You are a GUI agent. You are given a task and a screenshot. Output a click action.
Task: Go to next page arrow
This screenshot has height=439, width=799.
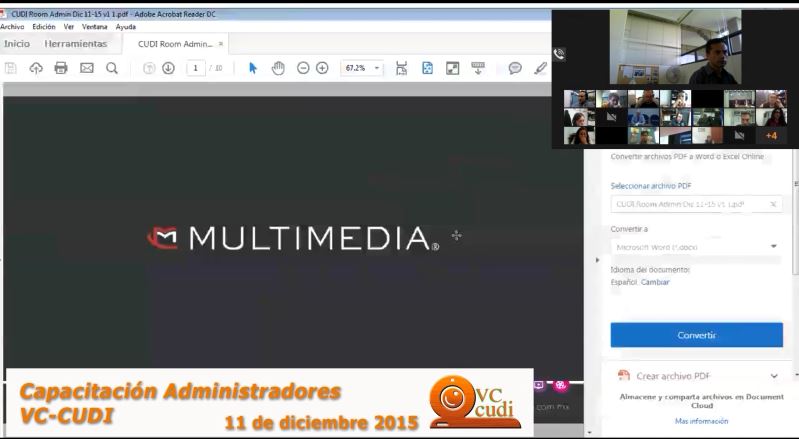pyautogui.click(x=168, y=68)
